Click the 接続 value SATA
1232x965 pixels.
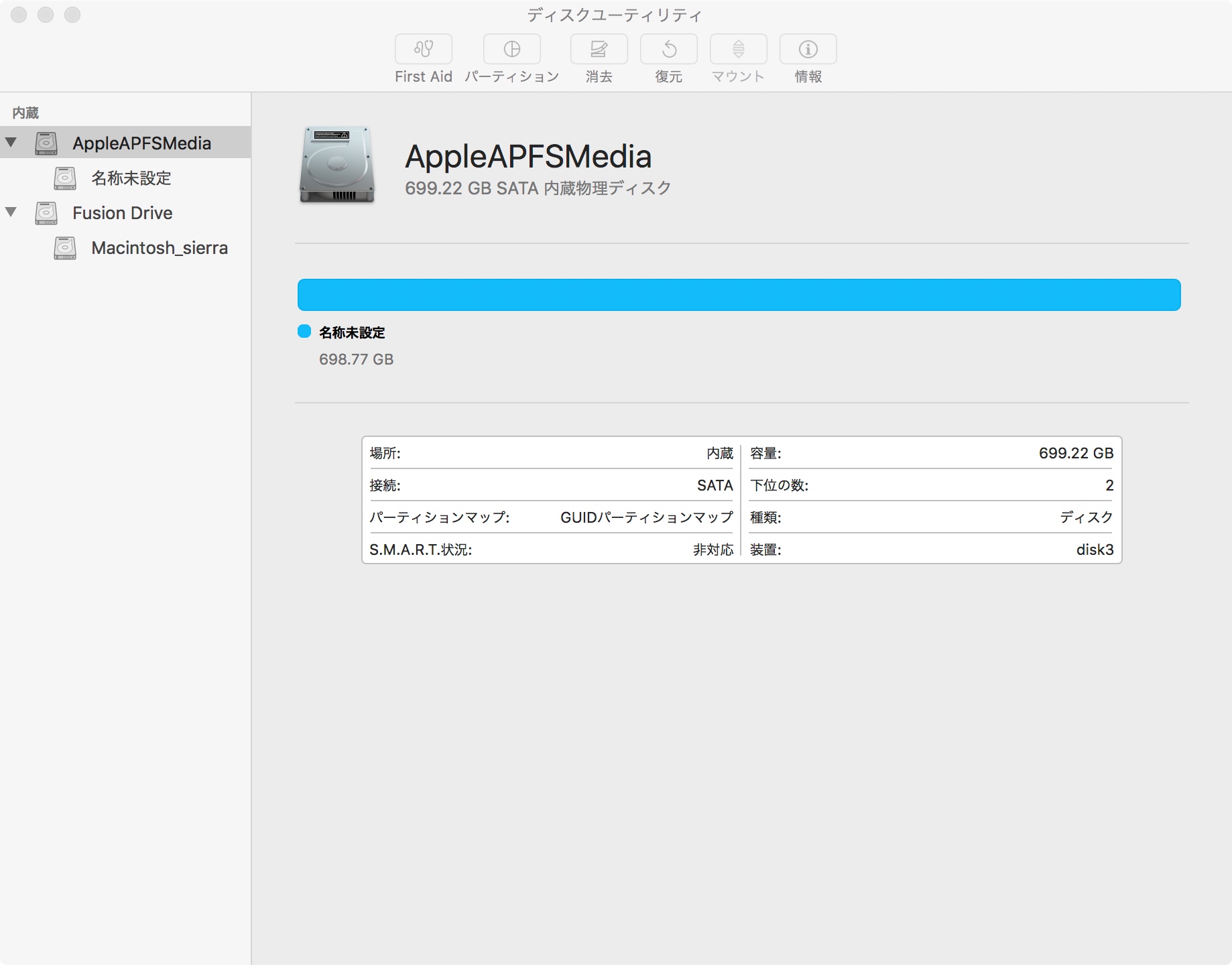point(715,485)
